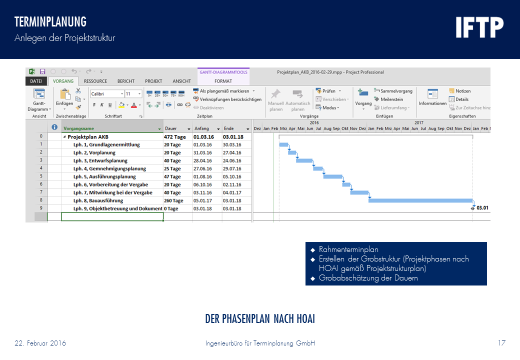The width and height of the screenshot is (520, 360).
Task: Insert a Sammelvorgang summary task
Action: tap(393, 91)
